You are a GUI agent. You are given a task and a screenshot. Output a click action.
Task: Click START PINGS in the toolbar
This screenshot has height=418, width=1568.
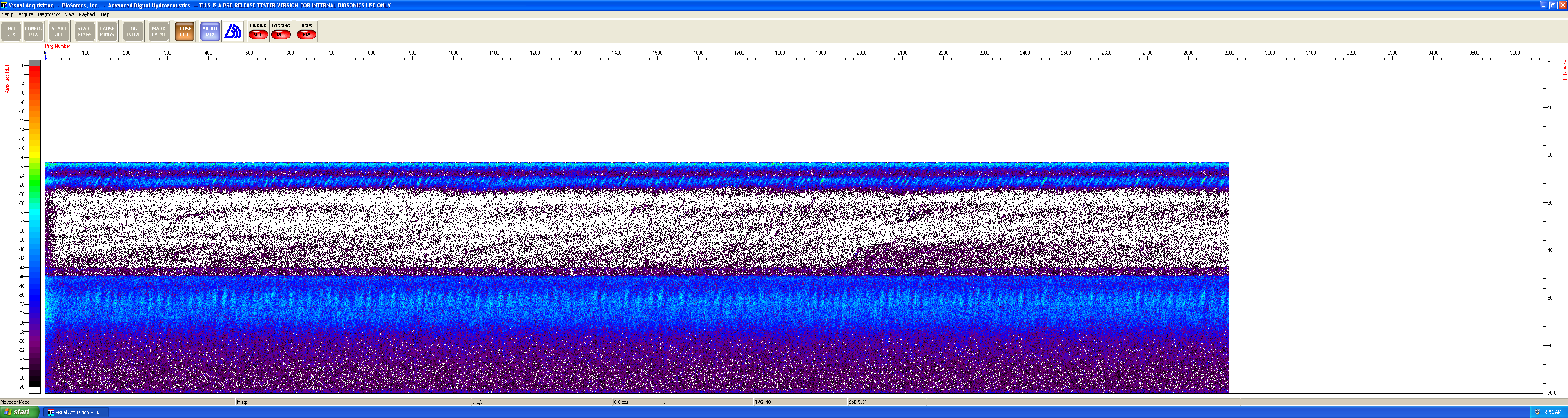[85, 31]
